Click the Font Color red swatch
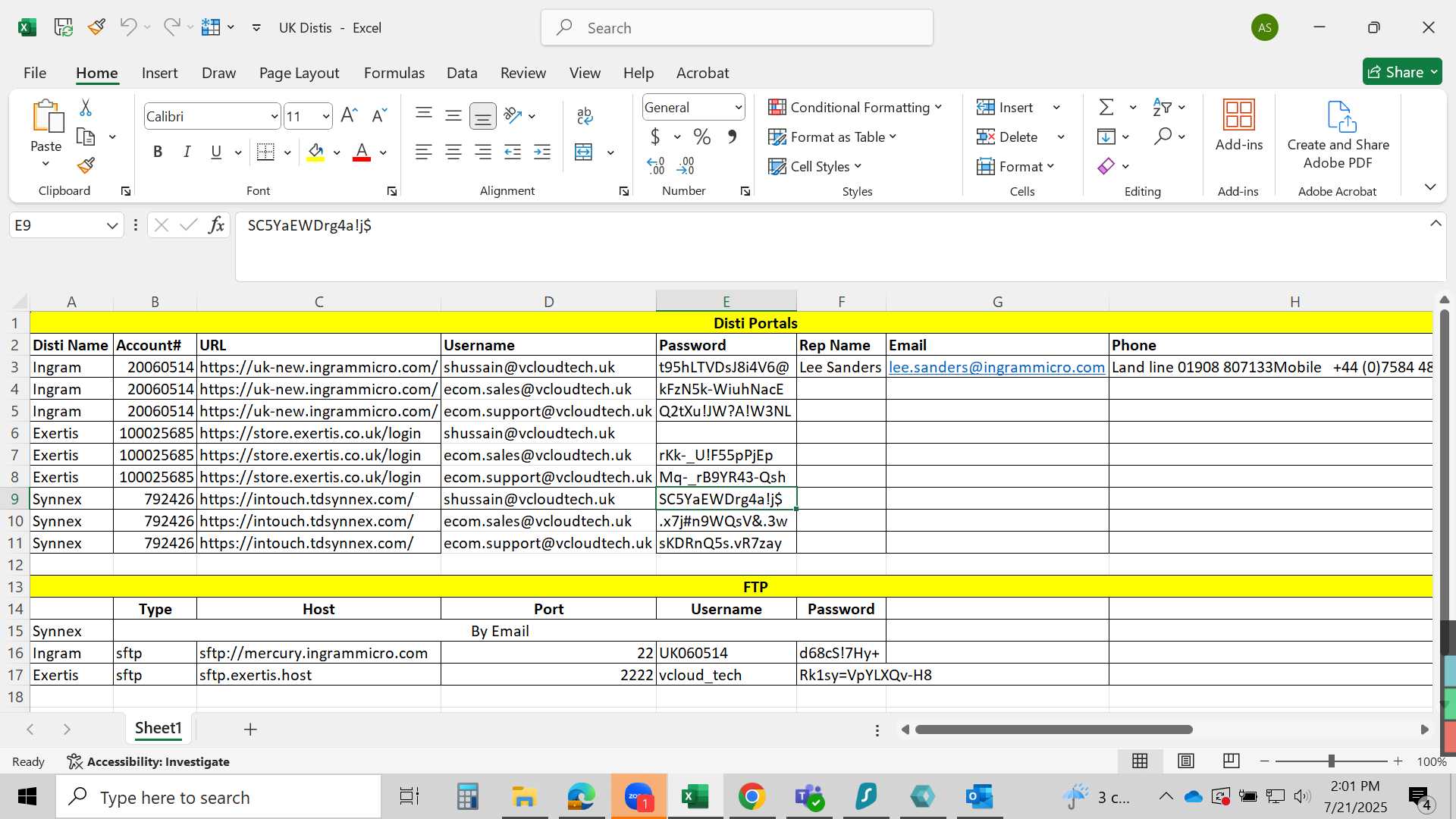The height and width of the screenshot is (819, 1456). pyautogui.click(x=362, y=152)
